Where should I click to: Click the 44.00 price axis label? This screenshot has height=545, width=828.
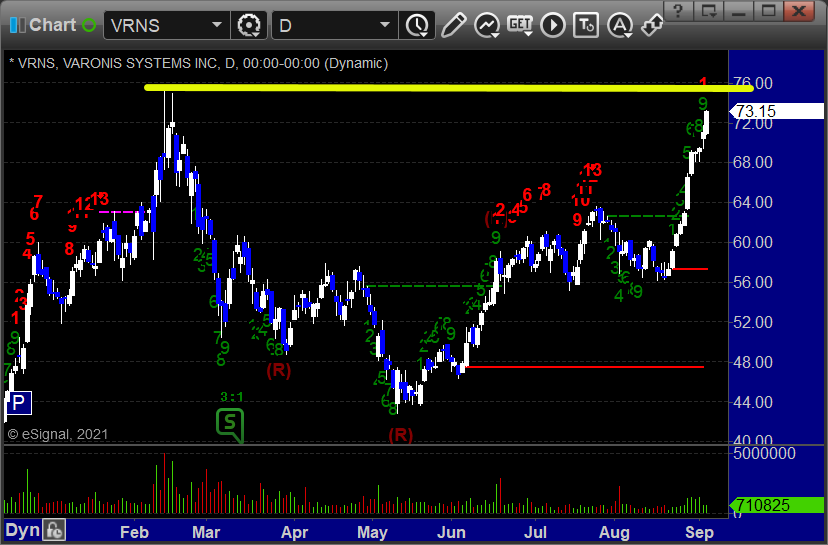pyautogui.click(x=753, y=402)
